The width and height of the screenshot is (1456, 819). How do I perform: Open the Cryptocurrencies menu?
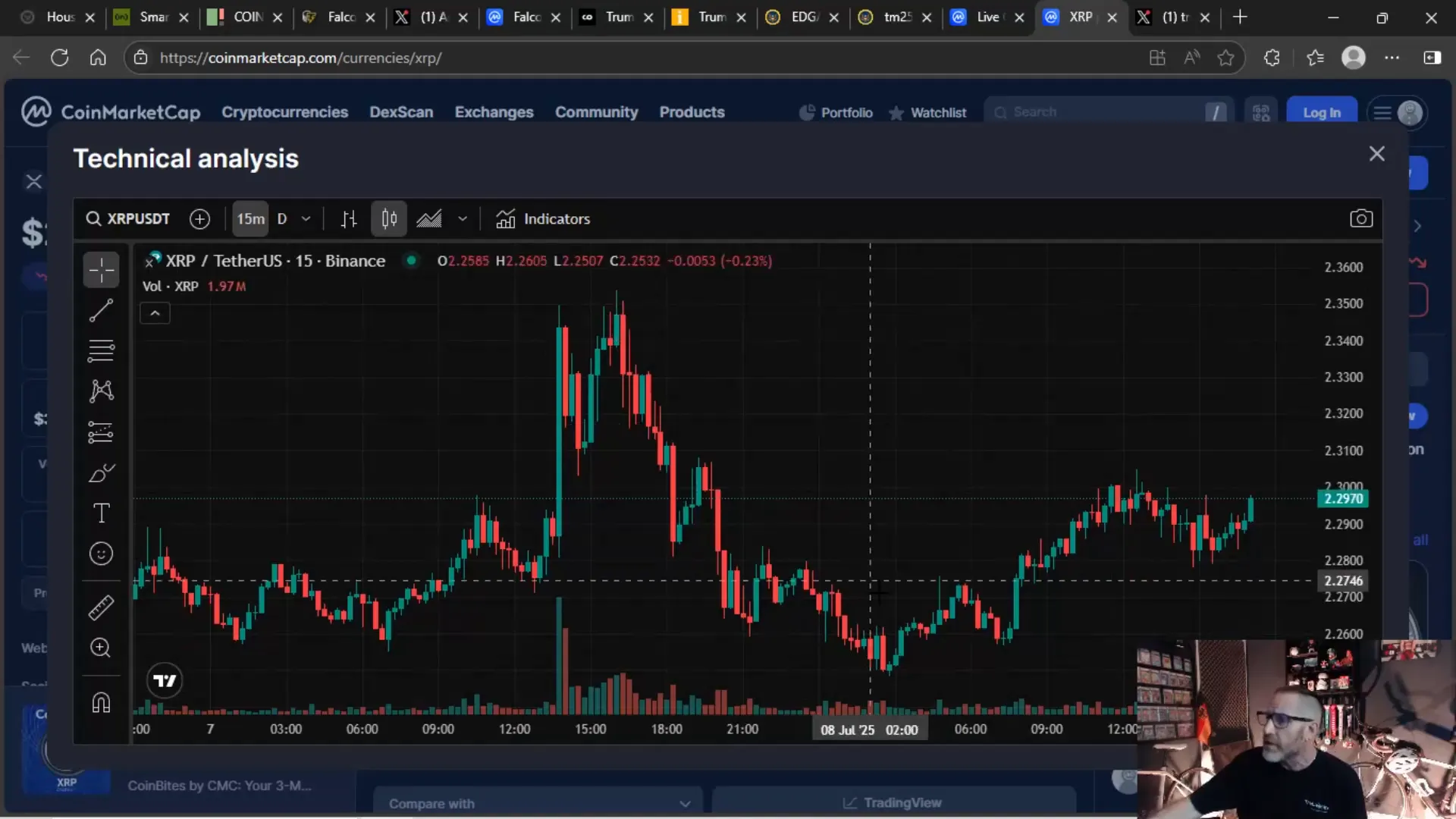point(285,112)
